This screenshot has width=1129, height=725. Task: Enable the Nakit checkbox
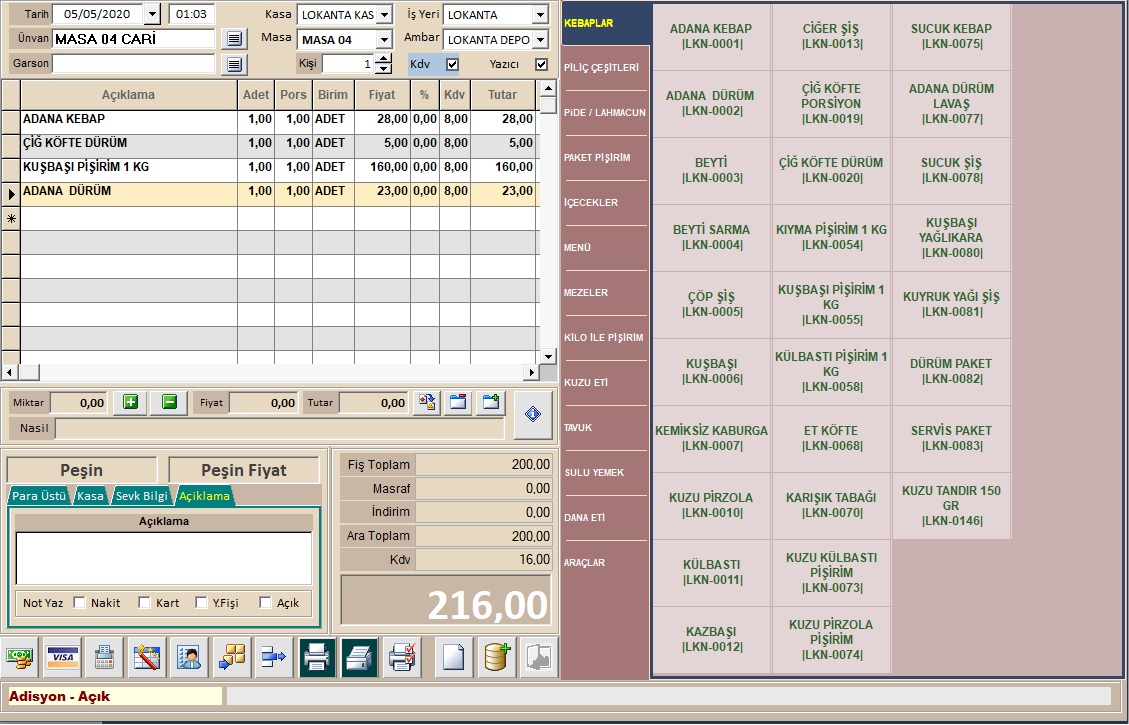coord(80,602)
